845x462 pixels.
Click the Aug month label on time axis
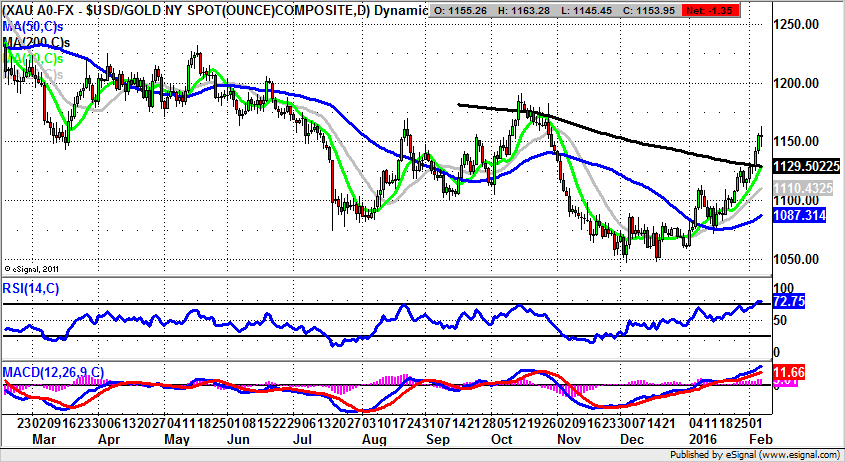376,439
